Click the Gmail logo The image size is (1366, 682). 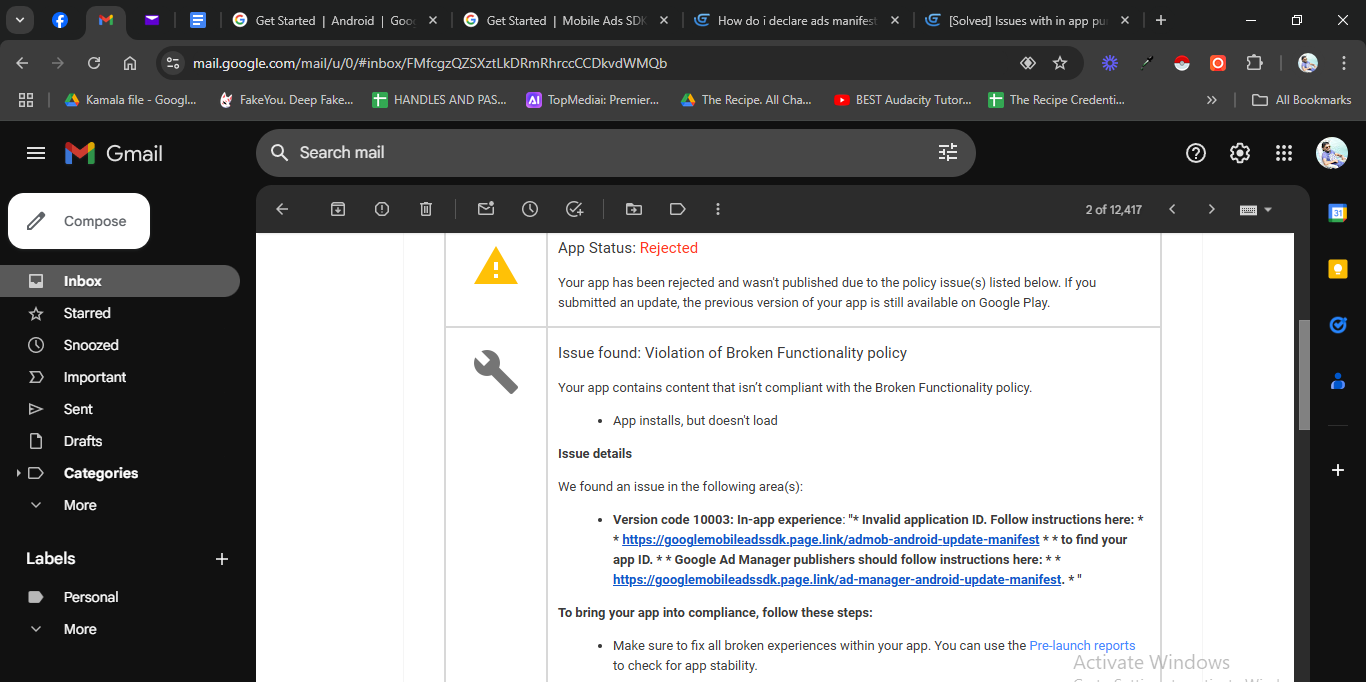tap(113, 153)
